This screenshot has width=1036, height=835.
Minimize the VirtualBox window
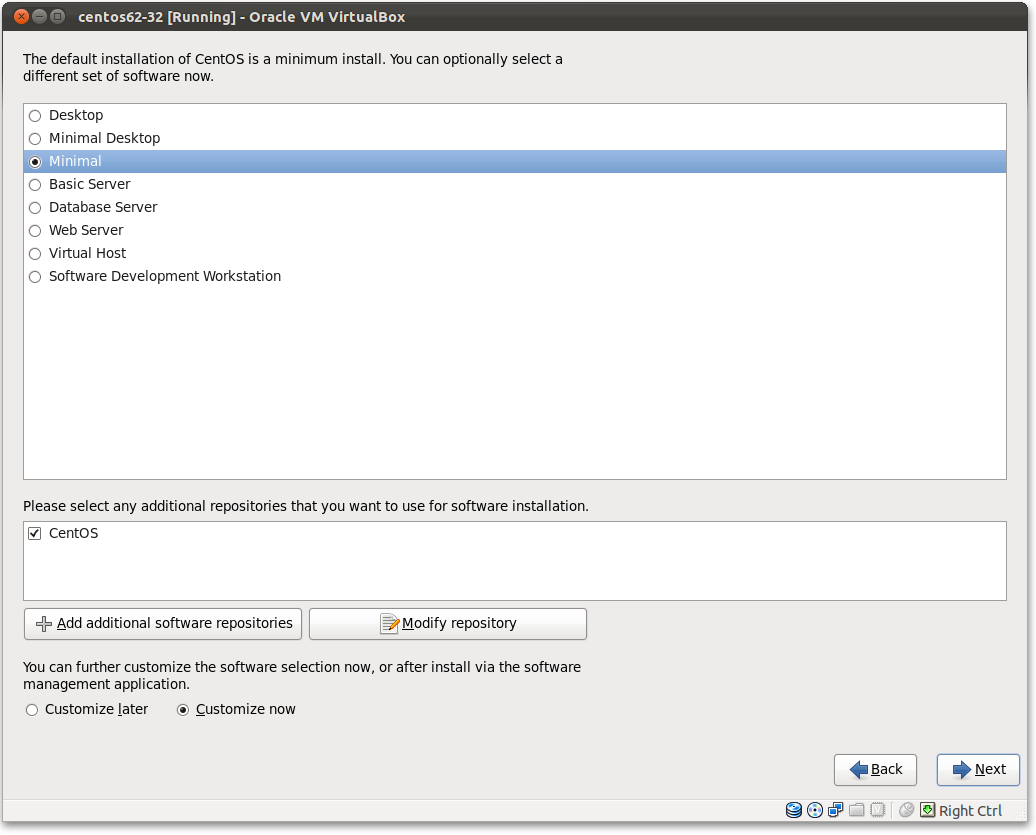pyautogui.click(x=40, y=17)
